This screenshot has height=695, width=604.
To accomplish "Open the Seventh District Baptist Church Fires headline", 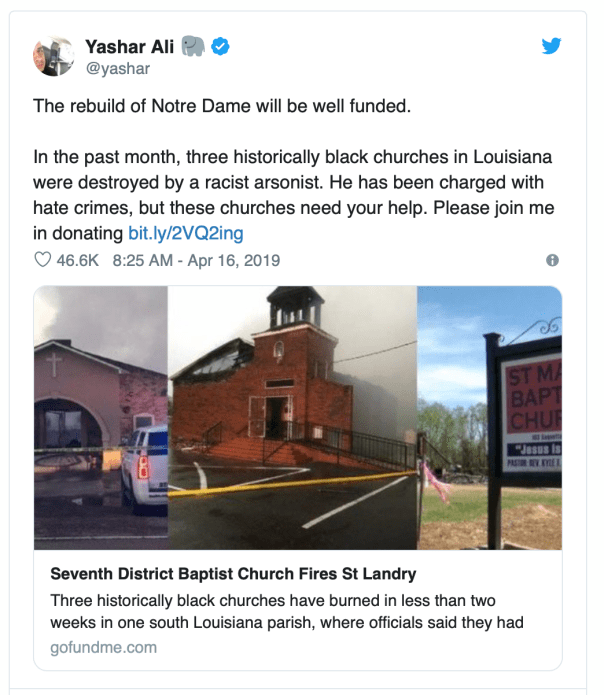I will [233, 574].
